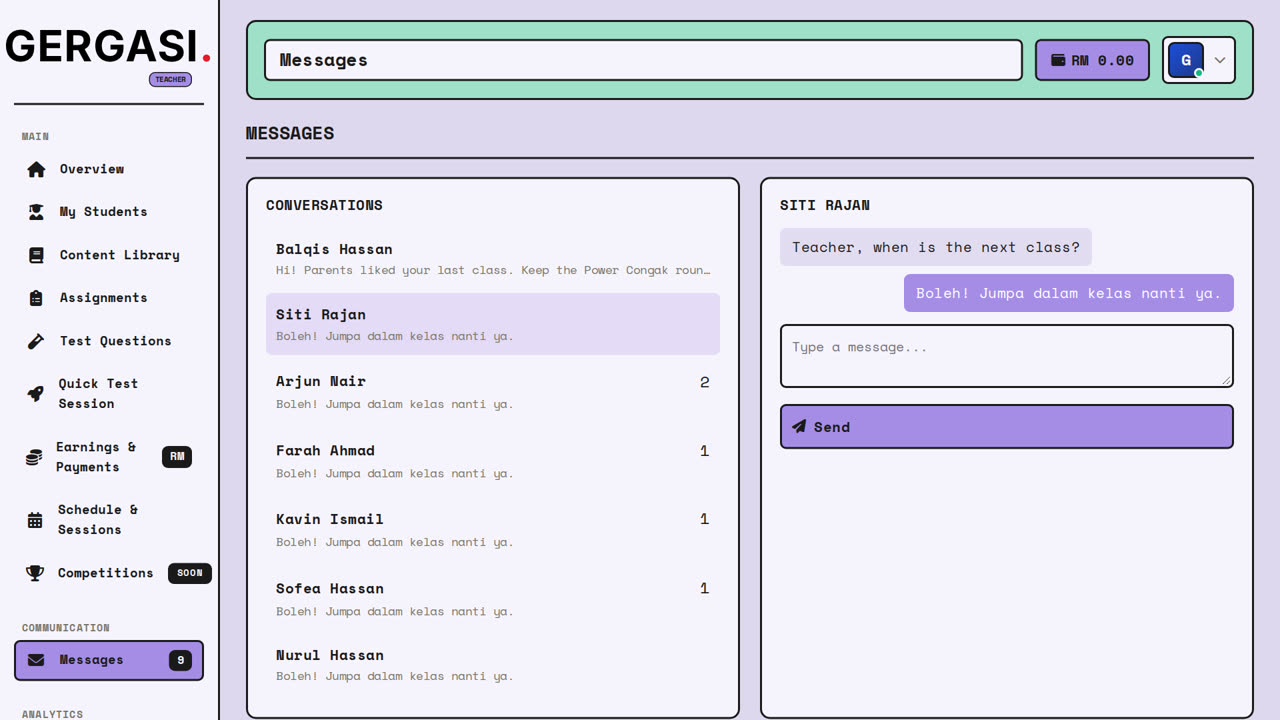Click the Schedule & Sessions calendar icon

pyautogui.click(x=35, y=520)
